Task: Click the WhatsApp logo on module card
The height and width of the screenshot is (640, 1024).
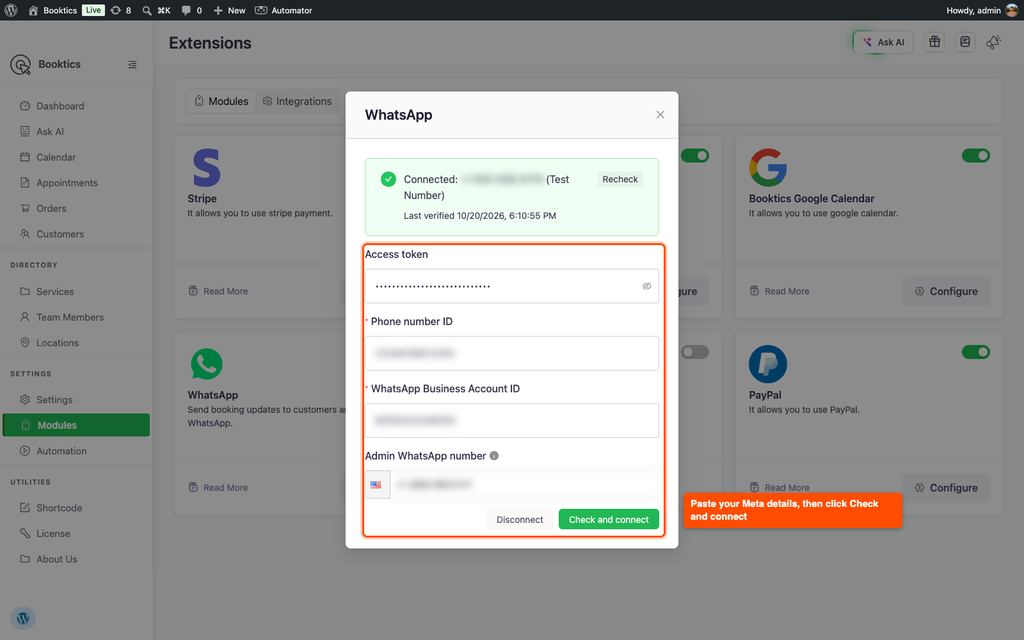Action: click(206, 364)
